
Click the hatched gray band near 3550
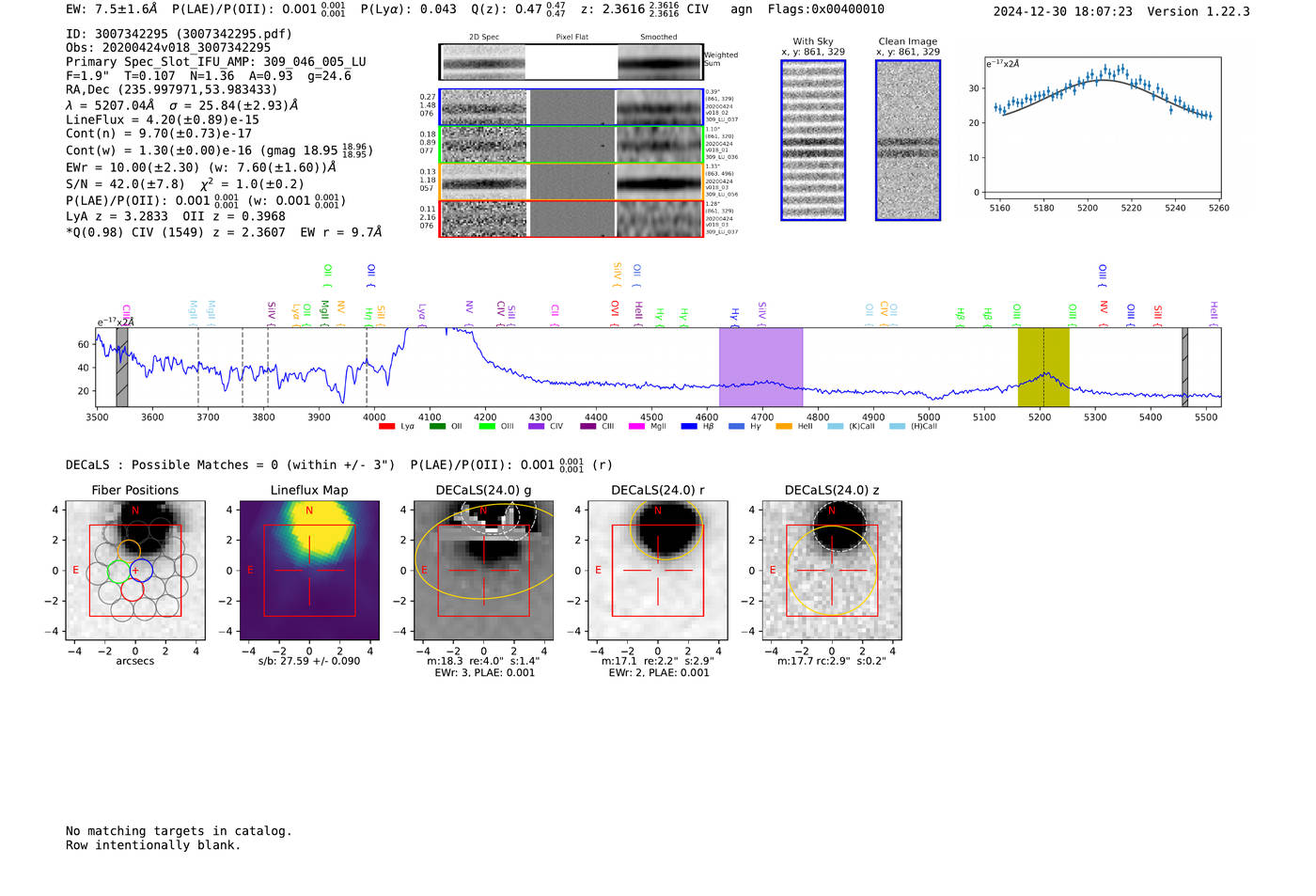point(122,367)
